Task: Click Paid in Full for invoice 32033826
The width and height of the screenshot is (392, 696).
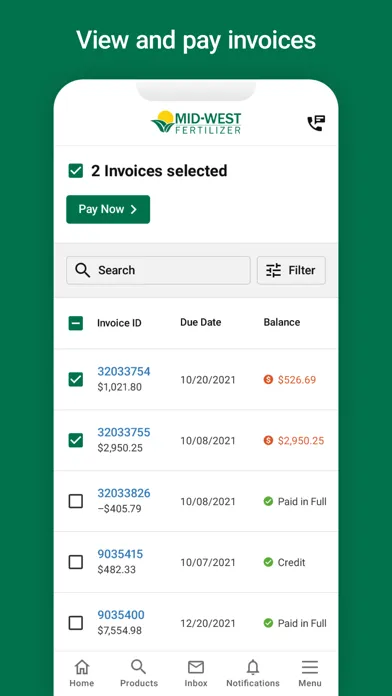Action: coord(302,502)
